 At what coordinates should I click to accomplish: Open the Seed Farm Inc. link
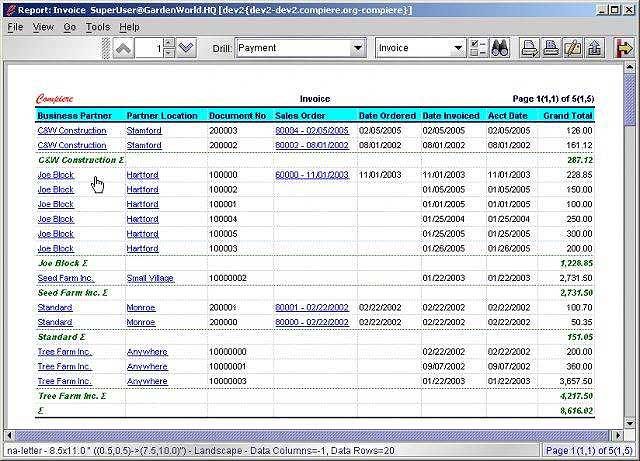pyautogui.click(x=66, y=278)
